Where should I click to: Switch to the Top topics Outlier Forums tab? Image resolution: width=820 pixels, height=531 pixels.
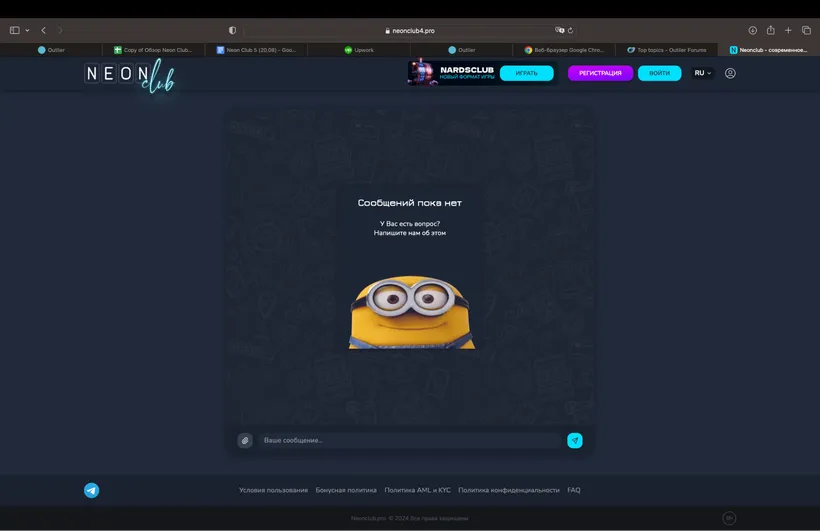666,49
